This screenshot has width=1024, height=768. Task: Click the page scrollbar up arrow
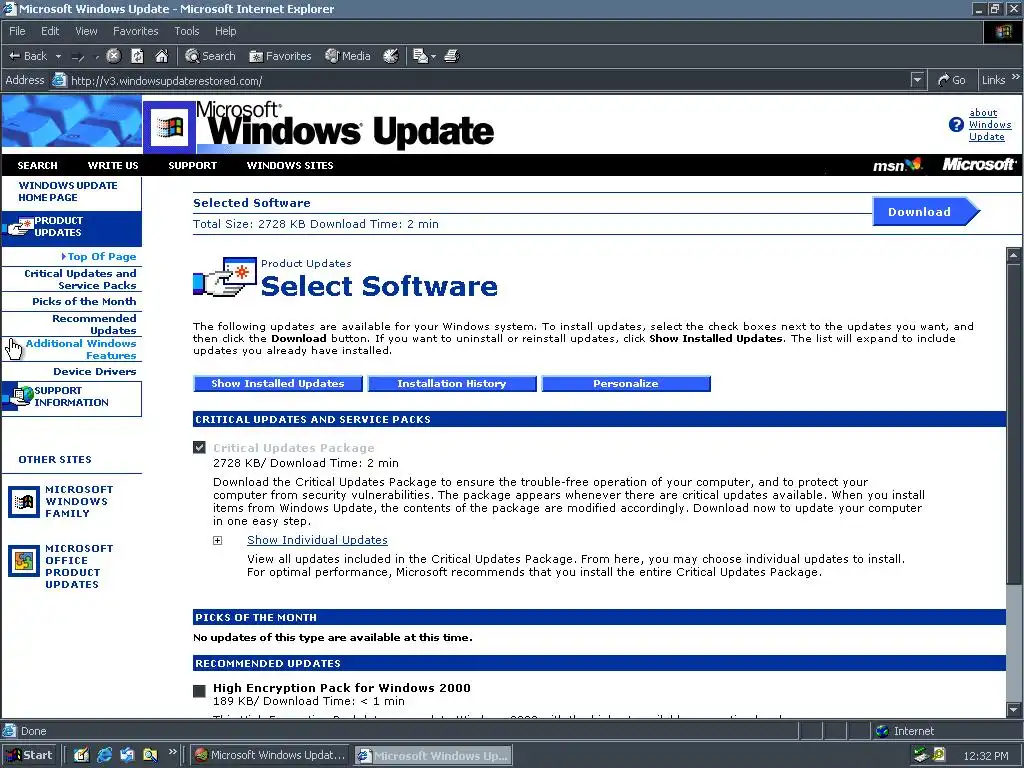(1014, 255)
